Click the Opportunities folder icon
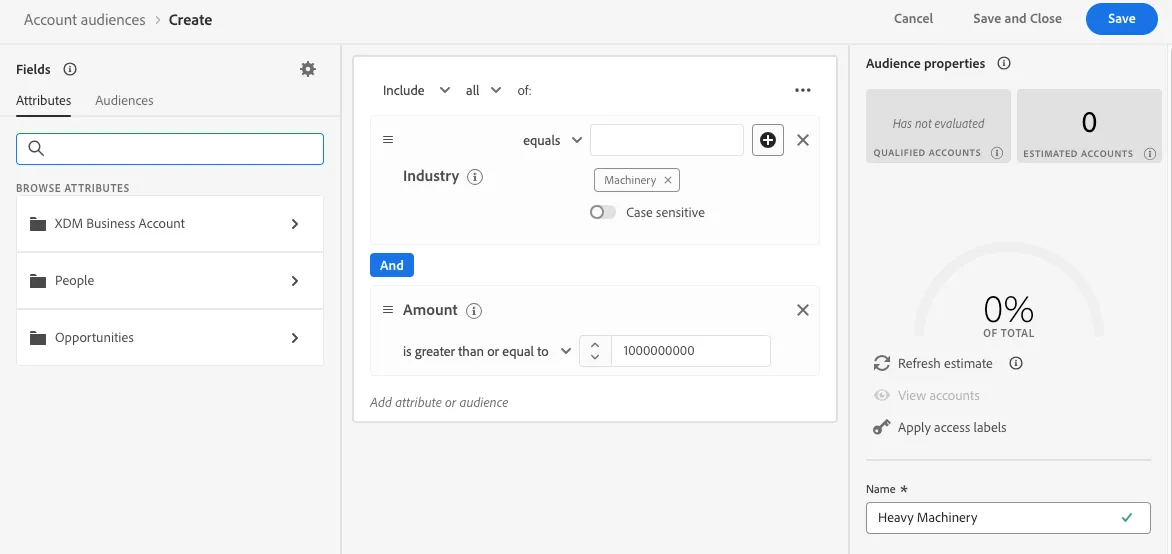The height and width of the screenshot is (554, 1172). 38,338
